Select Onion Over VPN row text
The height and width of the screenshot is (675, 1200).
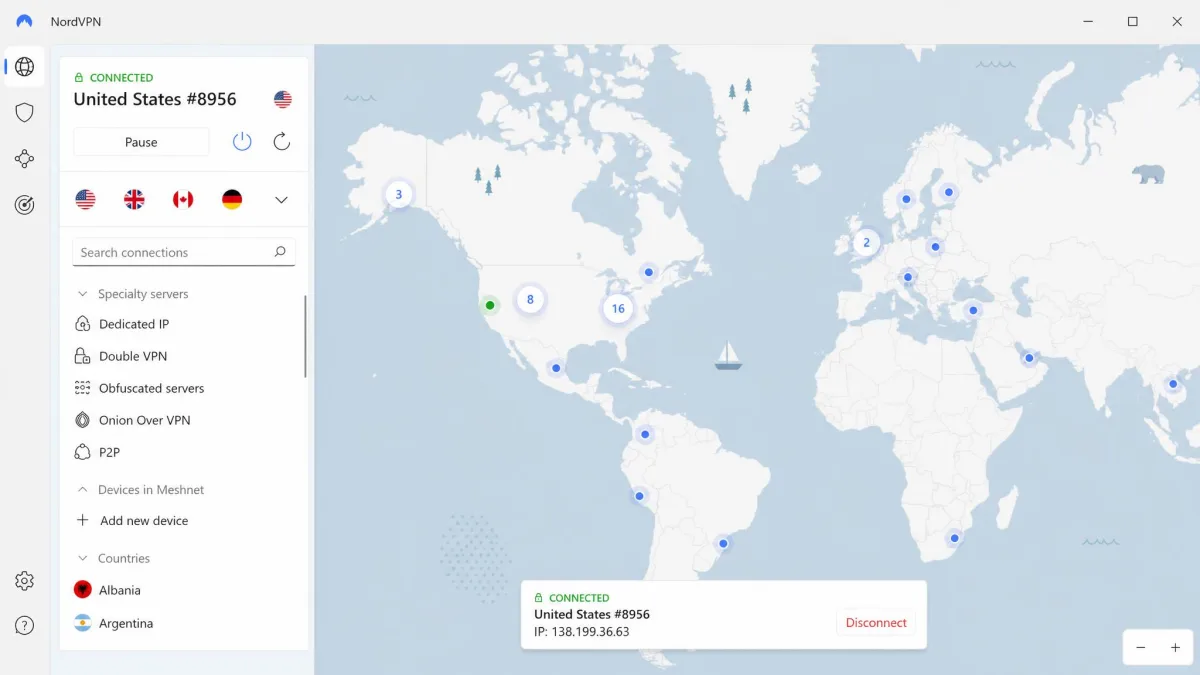coord(144,420)
